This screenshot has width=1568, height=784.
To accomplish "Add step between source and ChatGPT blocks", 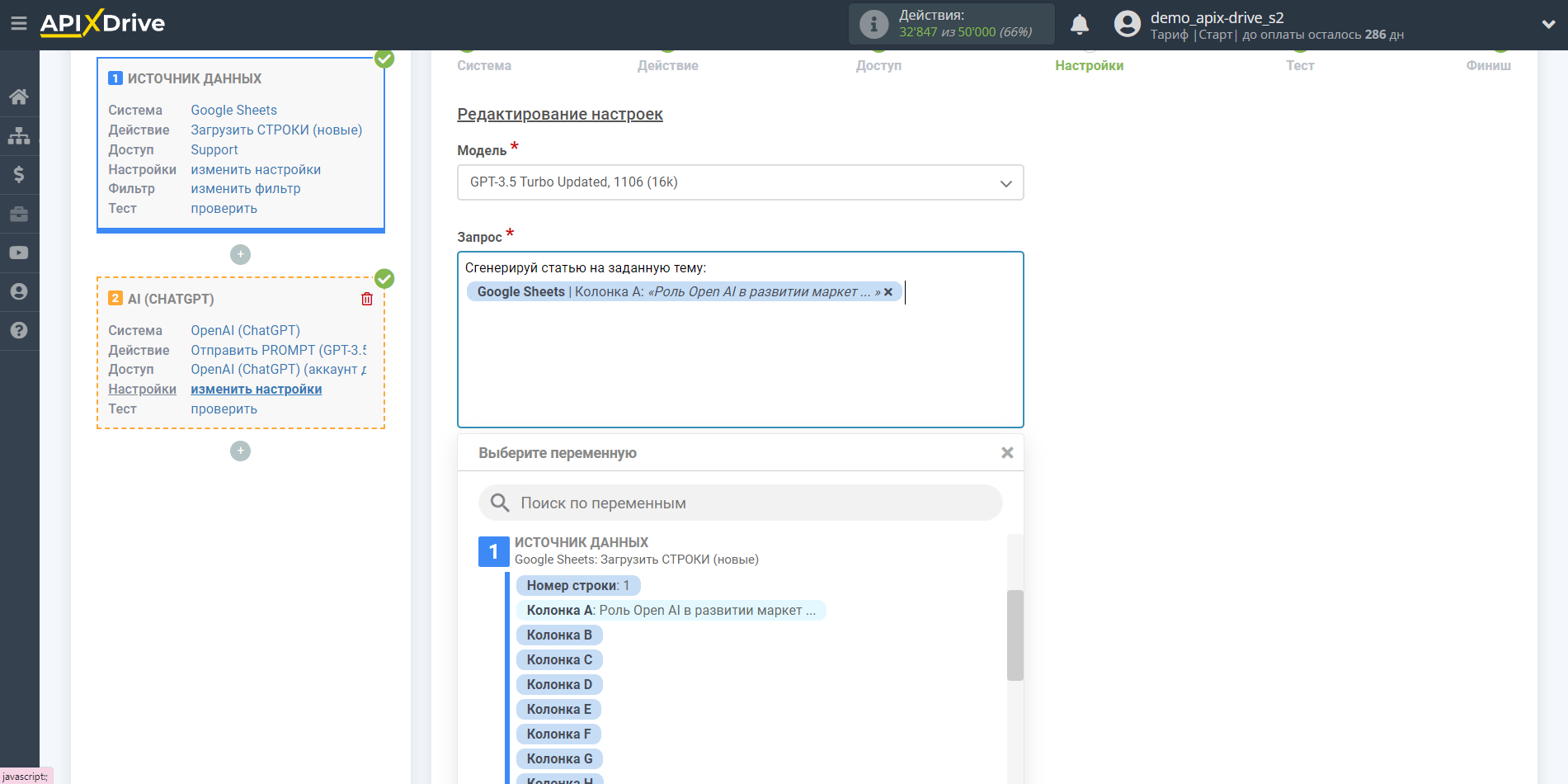I will click(240, 254).
